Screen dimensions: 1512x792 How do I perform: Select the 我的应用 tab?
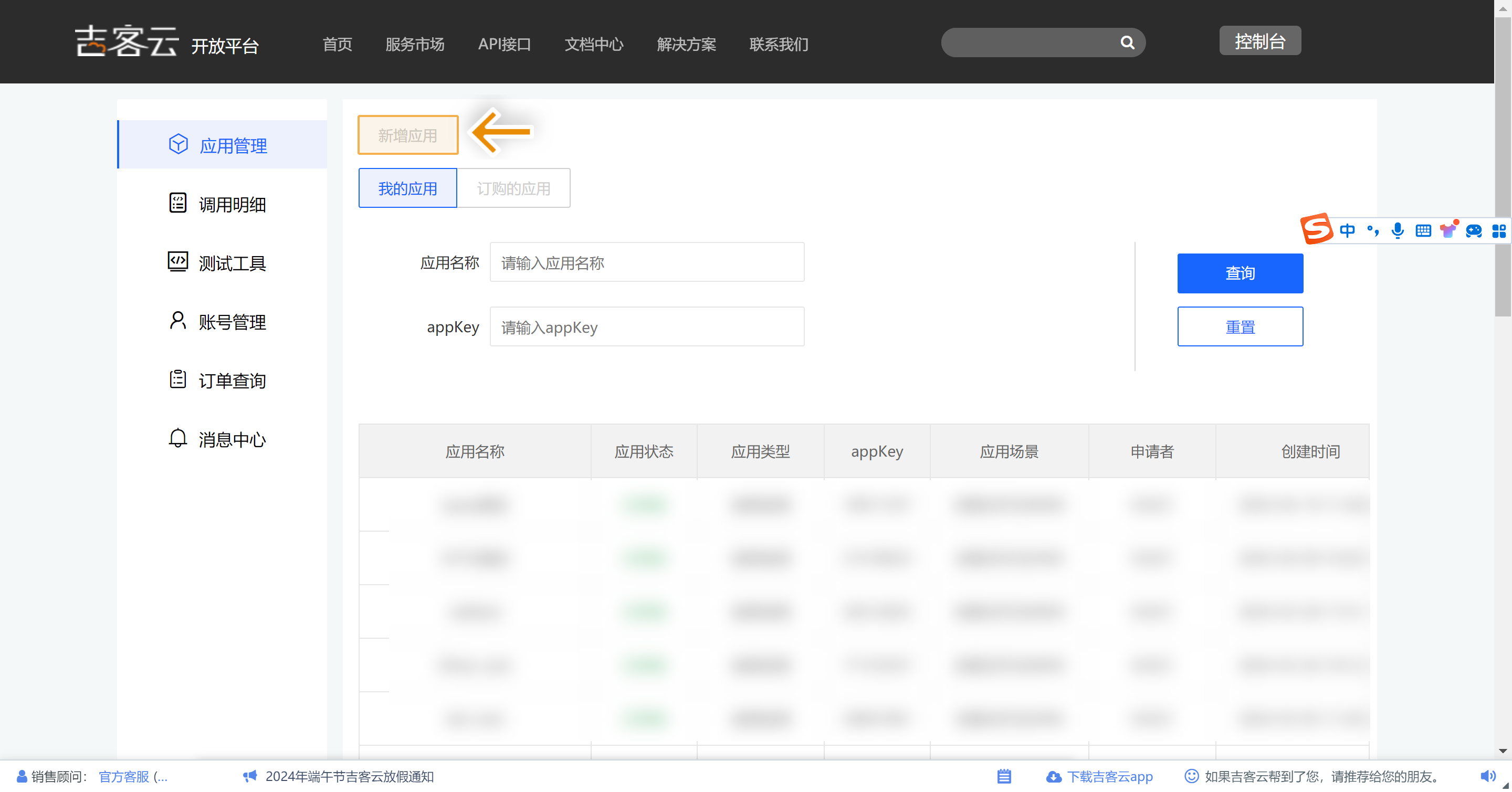pos(407,188)
